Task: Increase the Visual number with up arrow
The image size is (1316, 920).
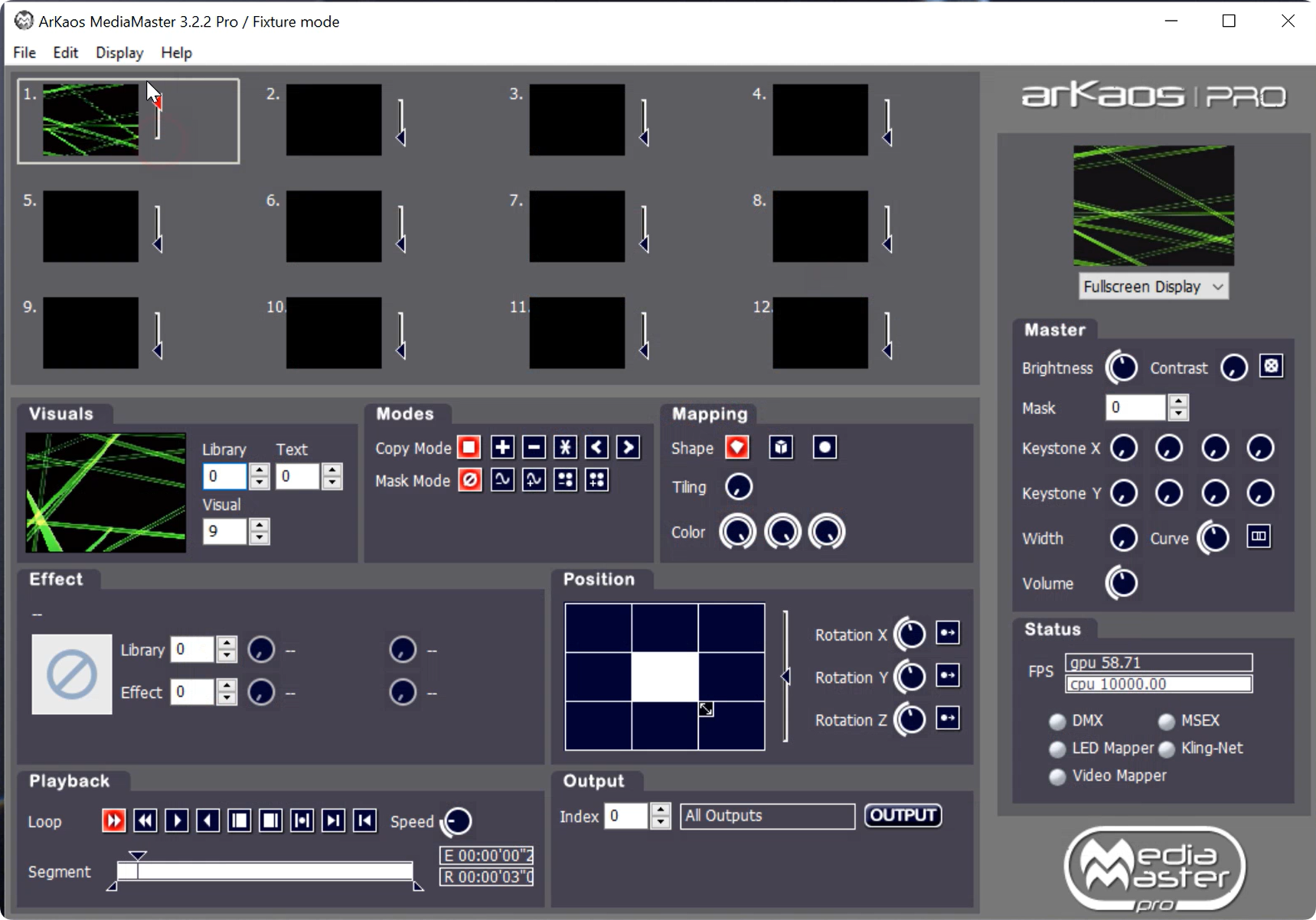Action: (260, 525)
